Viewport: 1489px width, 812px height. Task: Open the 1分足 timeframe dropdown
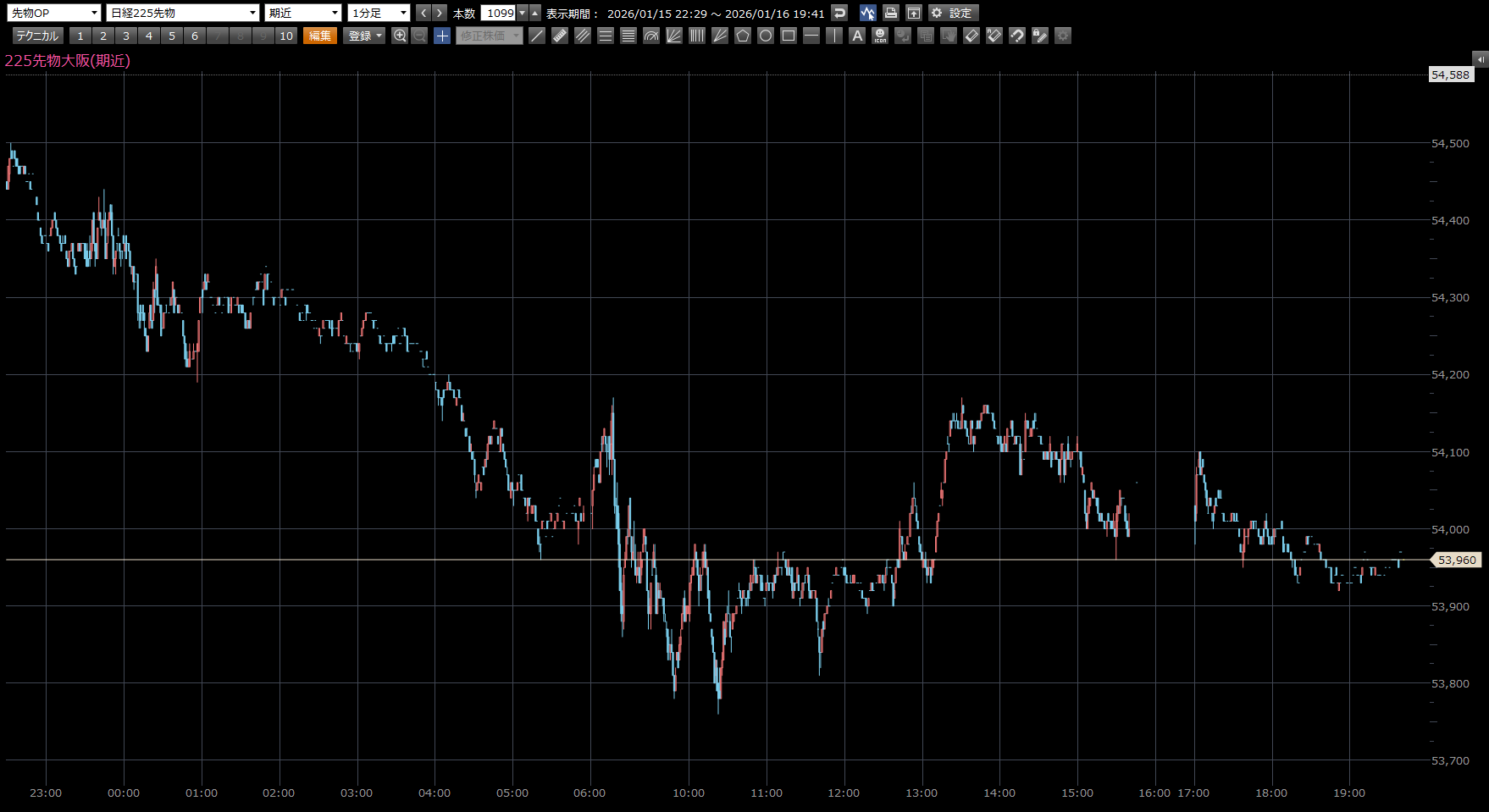379,13
